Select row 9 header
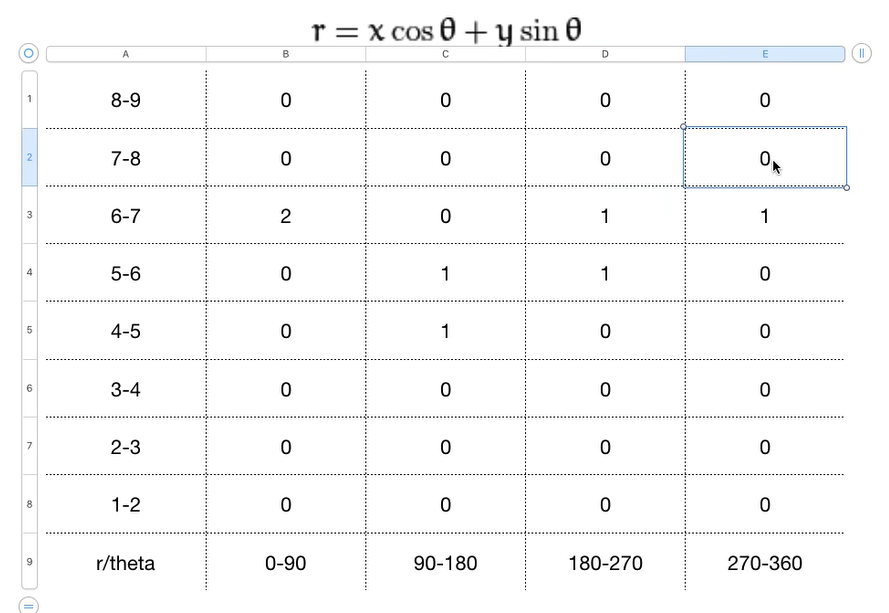The height and width of the screenshot is (613, 889). [29, 561]
